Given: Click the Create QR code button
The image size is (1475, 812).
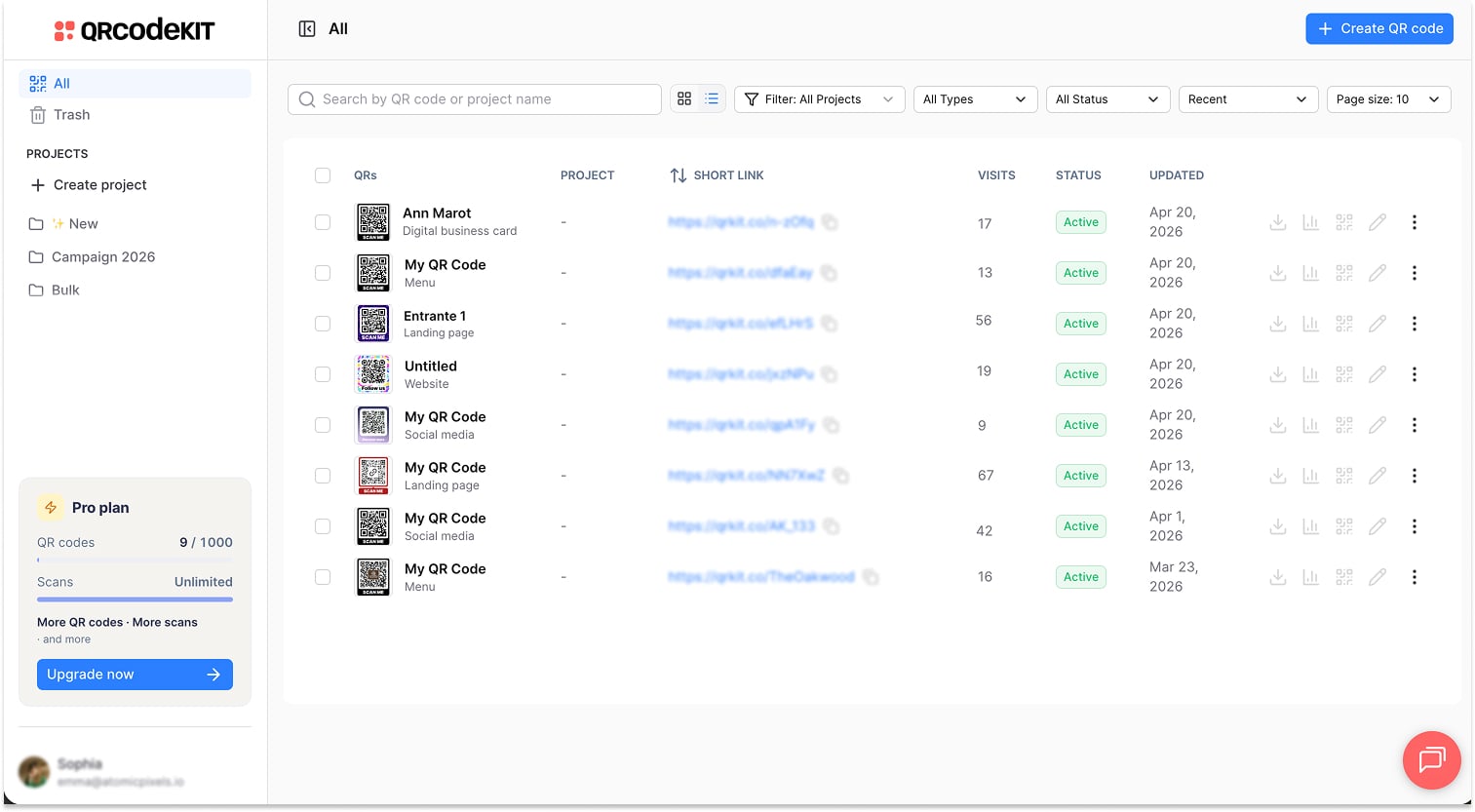Looking at the screenshot, I should click(1378, 29).
